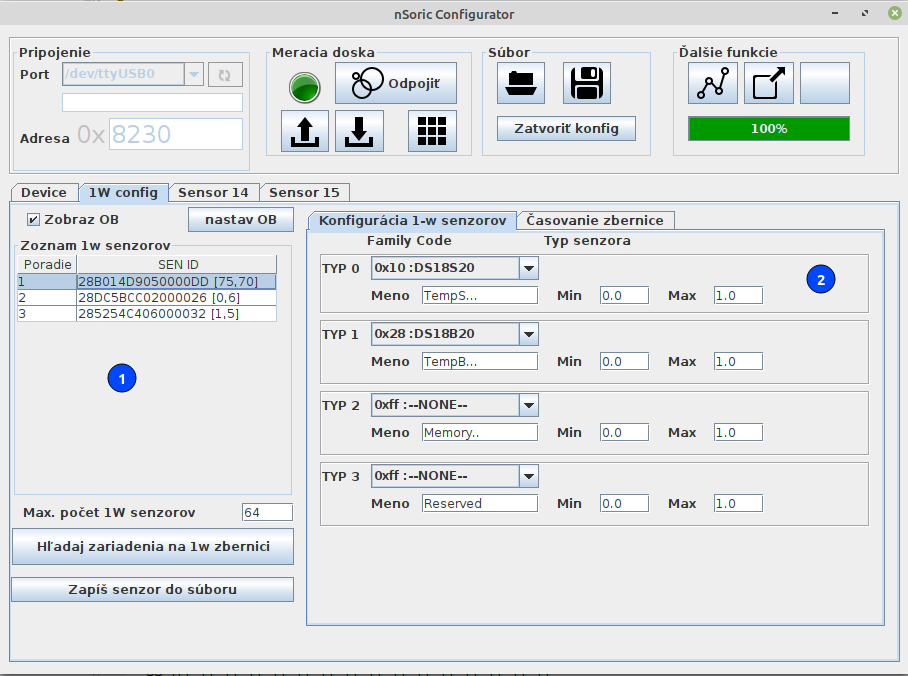Select sensor row 28DC5BCC02000026
The width and height of the screenshot is (908, 676).
click(147, 298)
